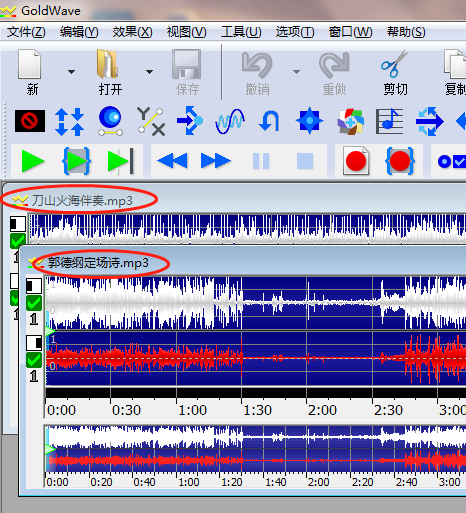466x513 pixels.
Task: Click the blue rewind button
Action: (172, 161)
